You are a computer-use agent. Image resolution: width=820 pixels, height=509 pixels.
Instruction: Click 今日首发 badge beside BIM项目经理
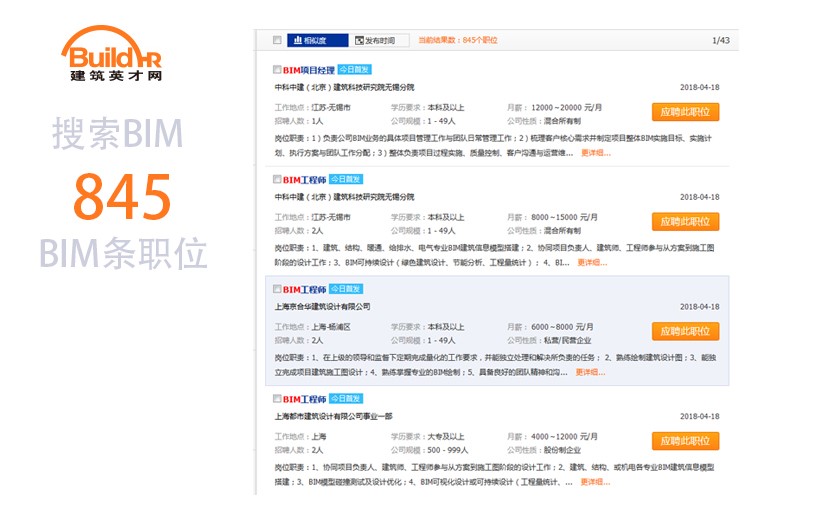pos(354,70)
